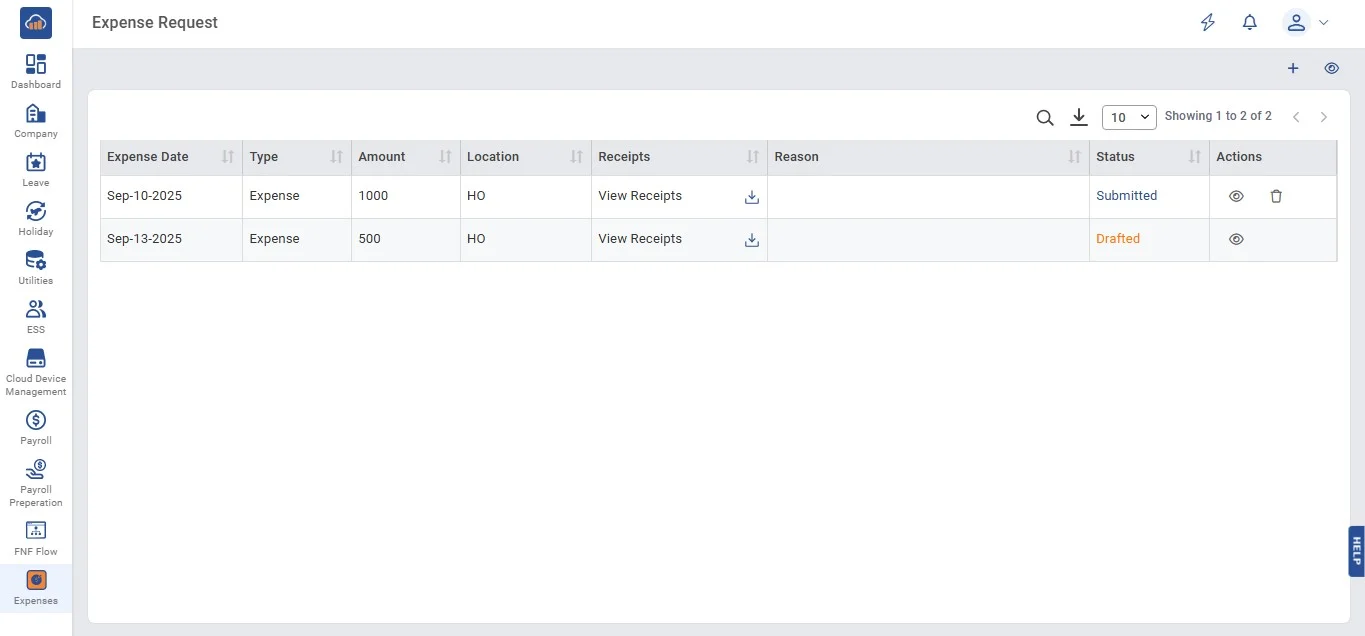View the Submitted expense via eye icon

point(1236,197)
